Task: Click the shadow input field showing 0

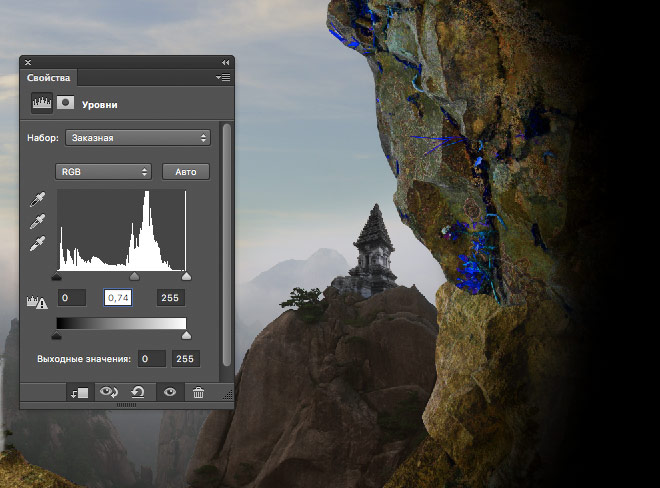Action: (x=72, y=298)
